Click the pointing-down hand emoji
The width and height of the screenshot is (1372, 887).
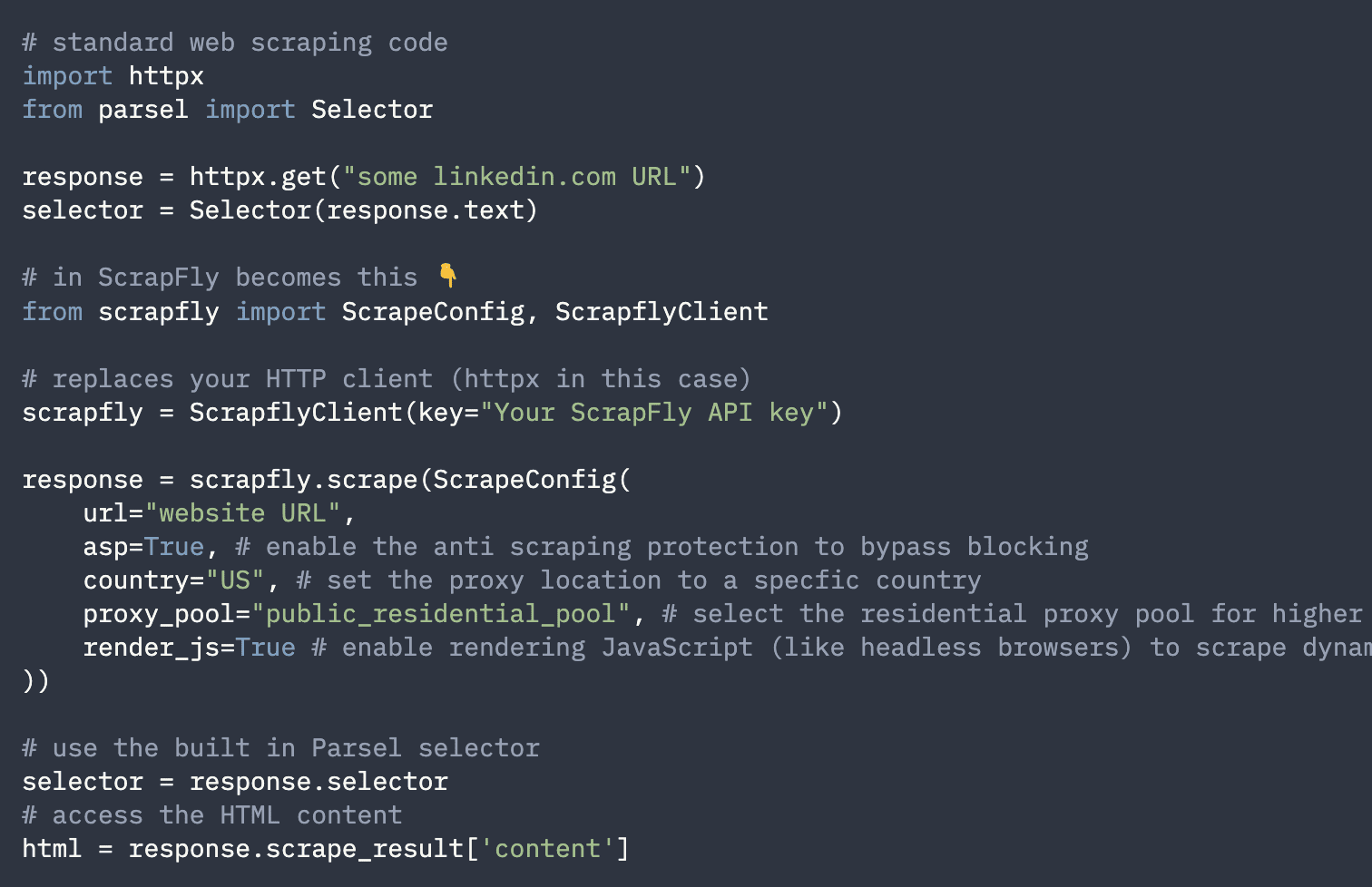[448, 275]
